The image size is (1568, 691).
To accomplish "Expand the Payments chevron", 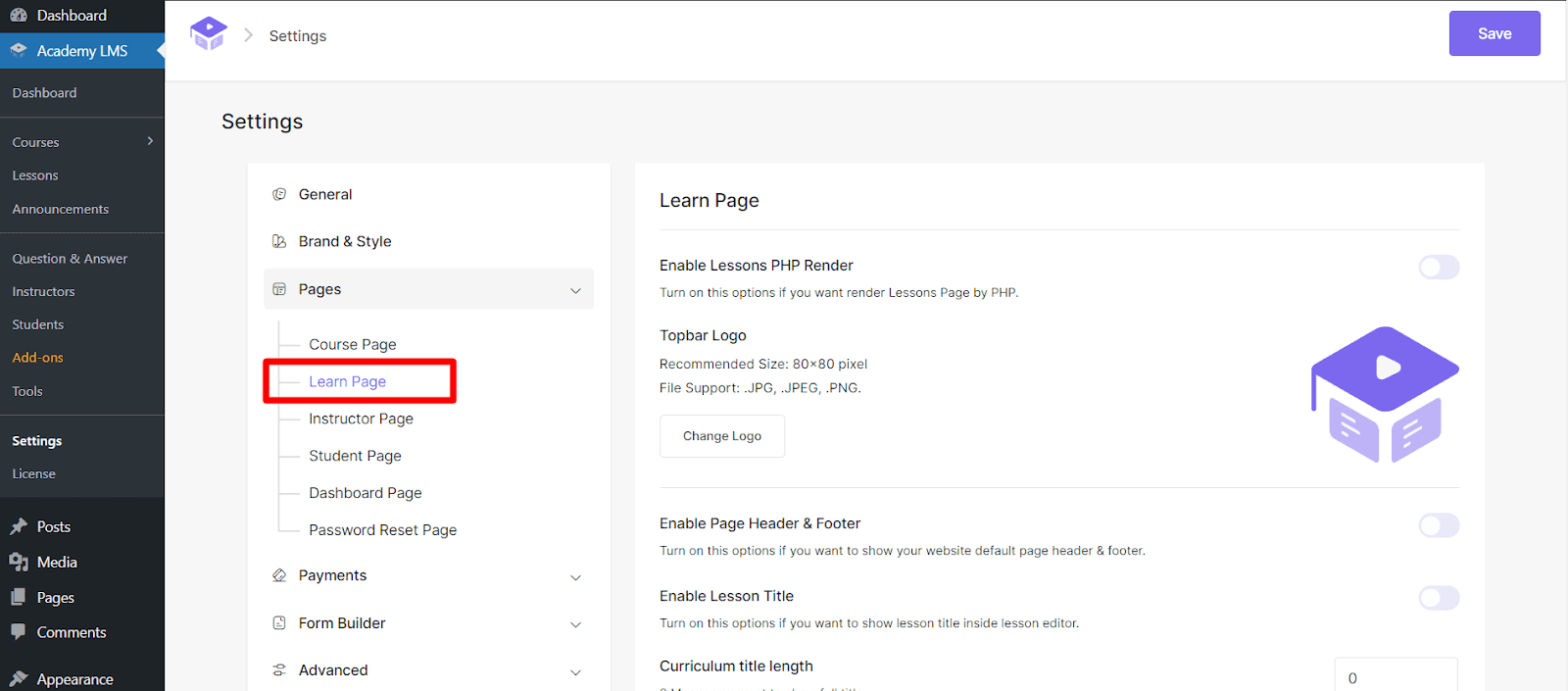I will coord(575,577).
